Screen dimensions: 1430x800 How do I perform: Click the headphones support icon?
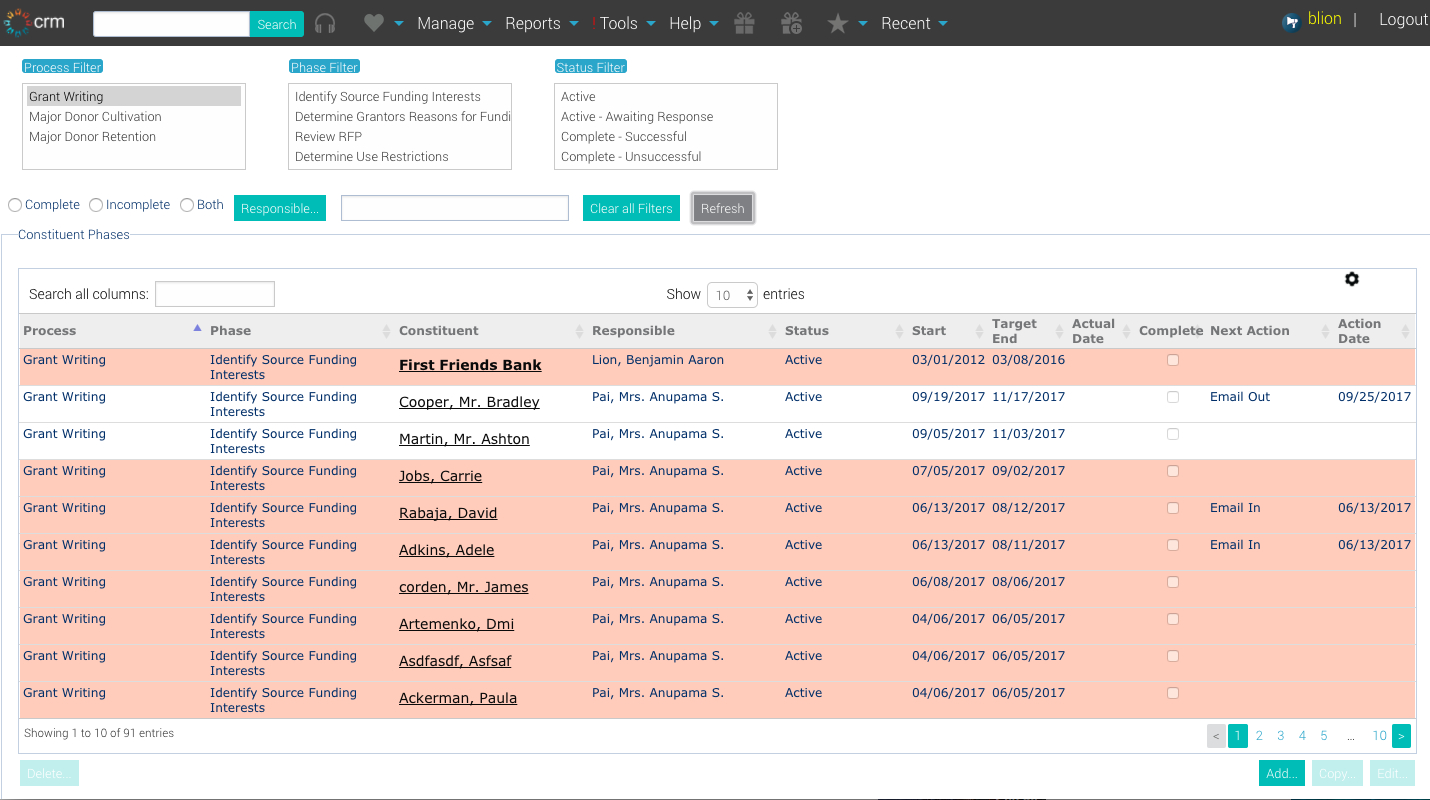[x=325, y=23]
